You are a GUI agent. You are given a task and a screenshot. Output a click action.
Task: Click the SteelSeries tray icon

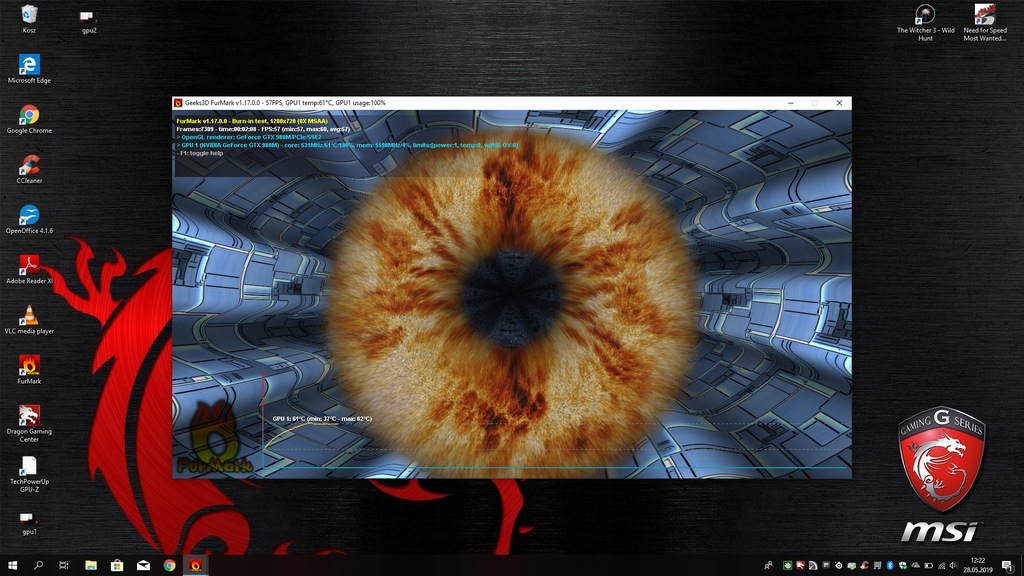(839, 566)
